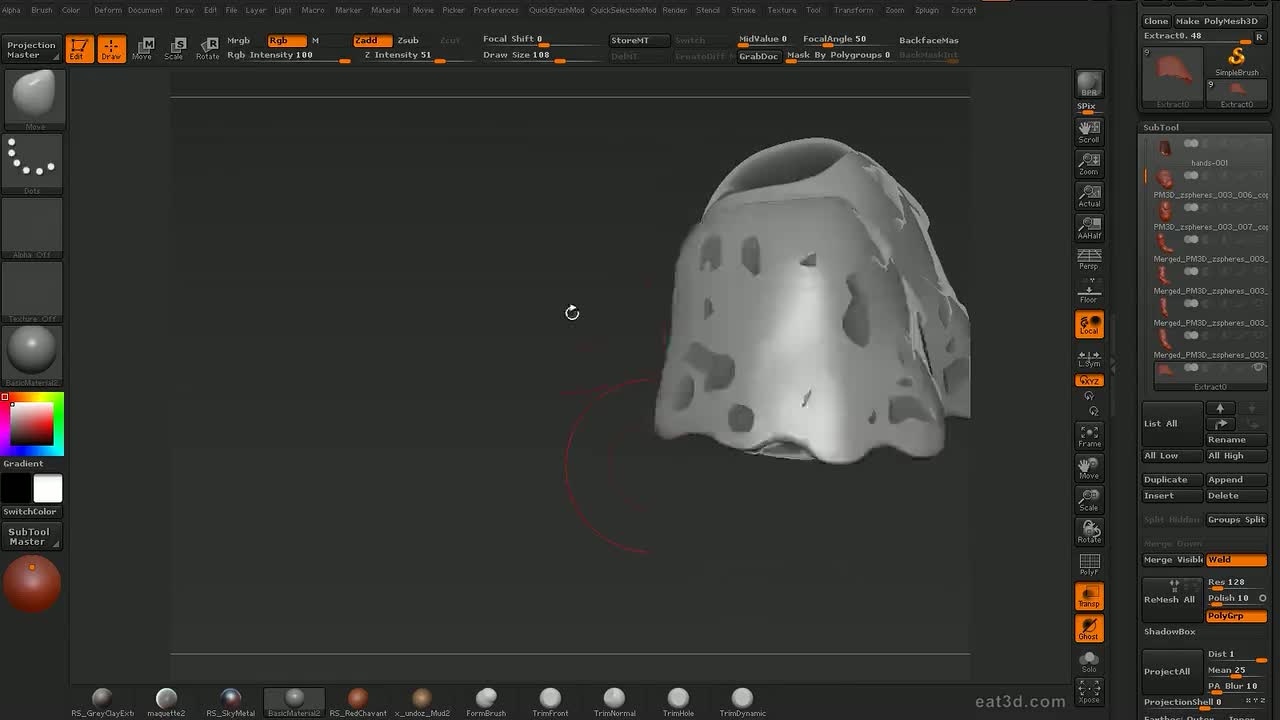Toggle Transp transparency mode
The image size is (1280, 720).
[1089, 597]
